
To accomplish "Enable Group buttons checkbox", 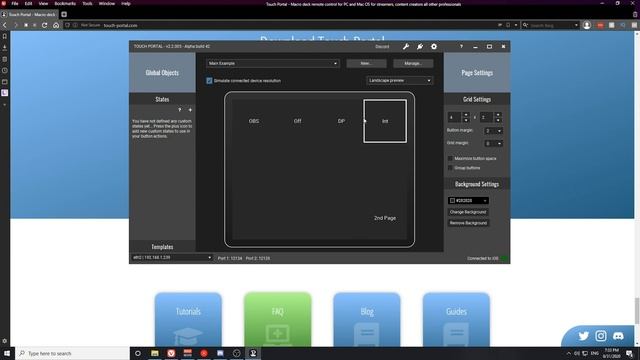I will (x=451, y=168).
